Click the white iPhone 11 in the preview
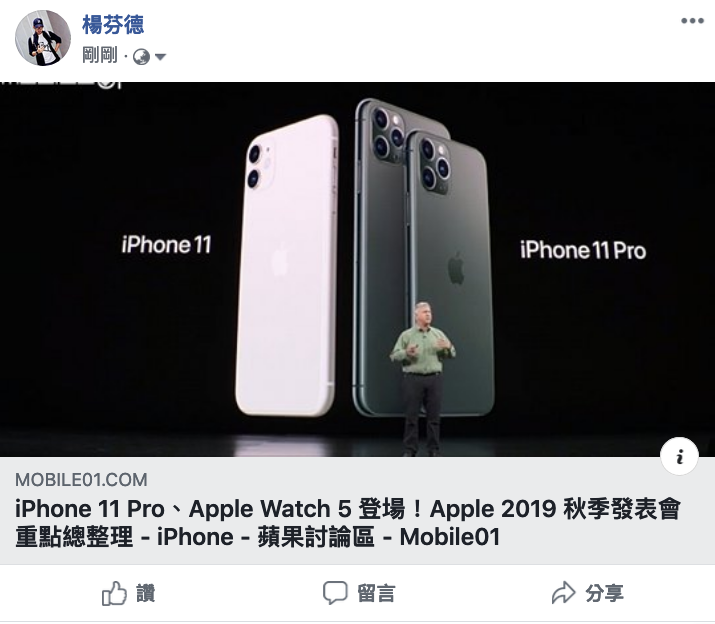715x624 pixels. [287, 265]
